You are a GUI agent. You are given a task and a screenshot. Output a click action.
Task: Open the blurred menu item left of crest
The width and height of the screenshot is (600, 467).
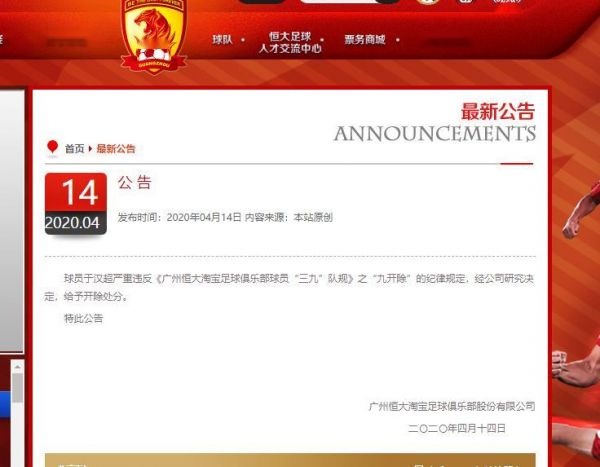tap(67, 43)
